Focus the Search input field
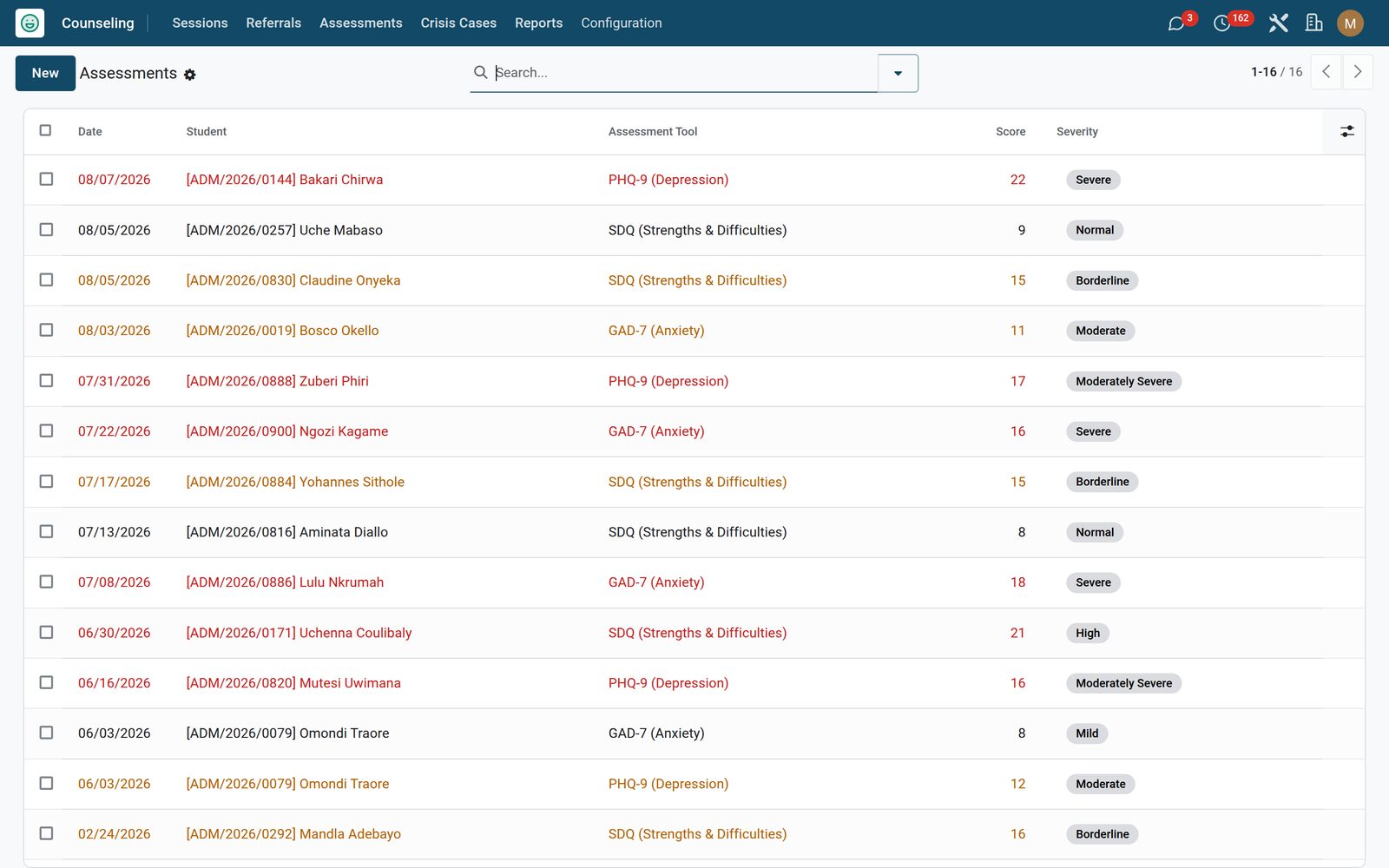1389x868 pixels. pyautogui.click(x=684, y=73)
